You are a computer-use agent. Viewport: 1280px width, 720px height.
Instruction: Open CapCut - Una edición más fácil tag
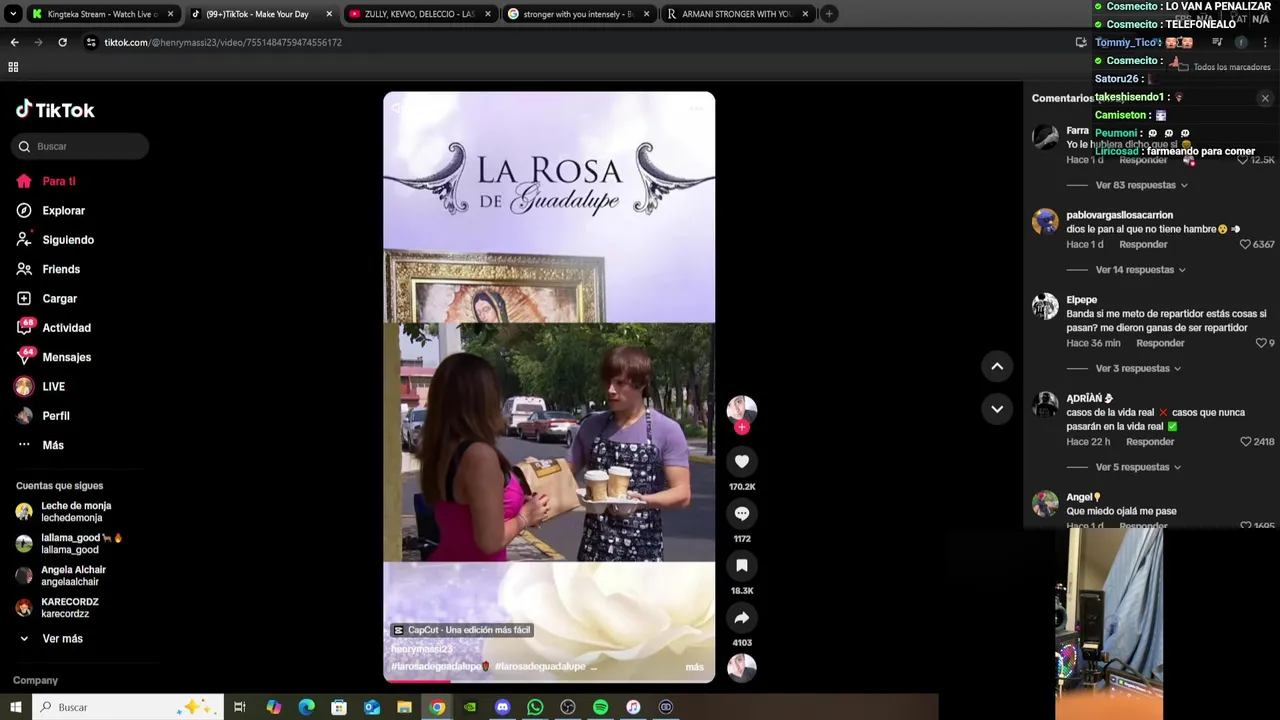pyautogui.click(x=462, y=630)
